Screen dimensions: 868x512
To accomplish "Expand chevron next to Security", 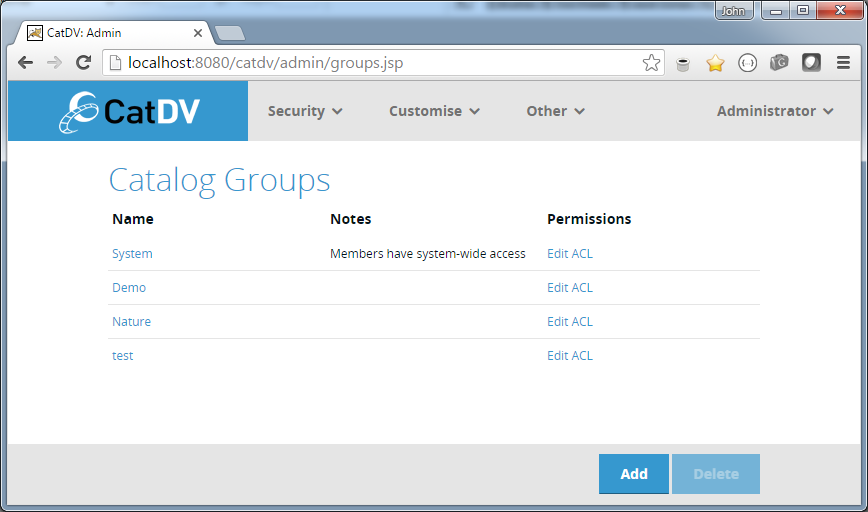I will click(x=337, y=112).
